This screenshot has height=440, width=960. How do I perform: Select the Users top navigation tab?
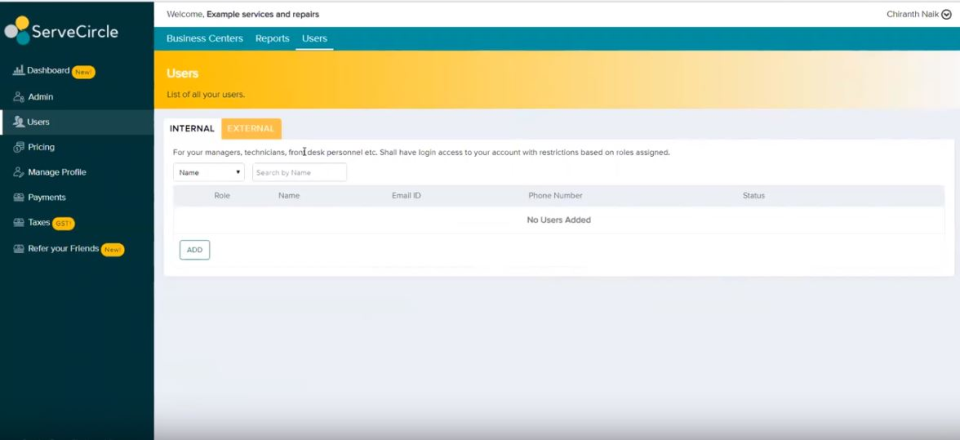click(314, 39)
